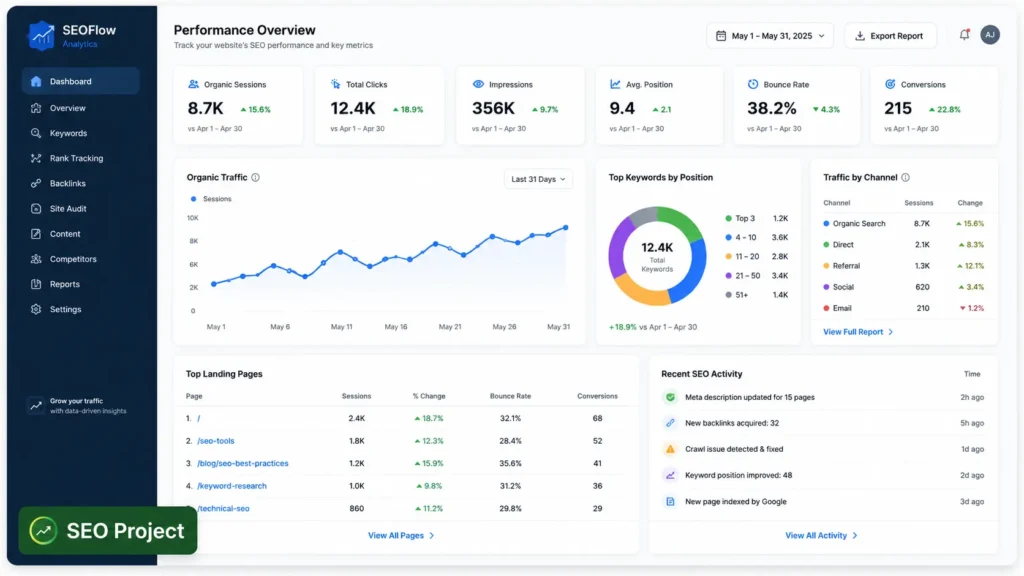Click the link icon for new backlinks activity
The width and height of the screenshot is (1024, 576).
point(670,423)
